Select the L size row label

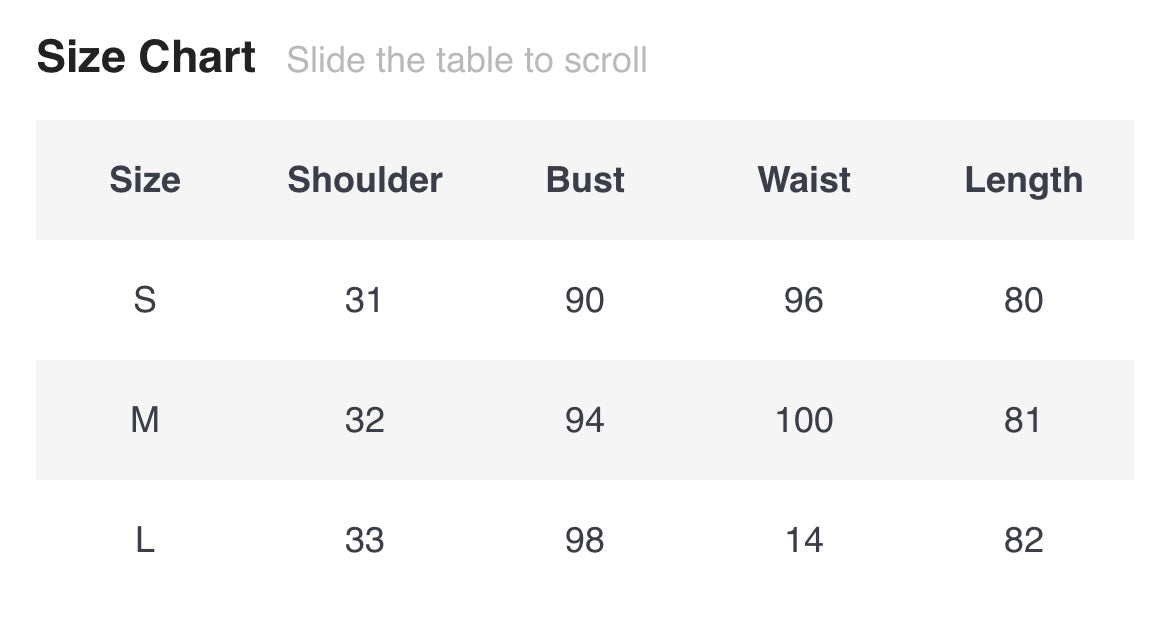pos(145,540)
